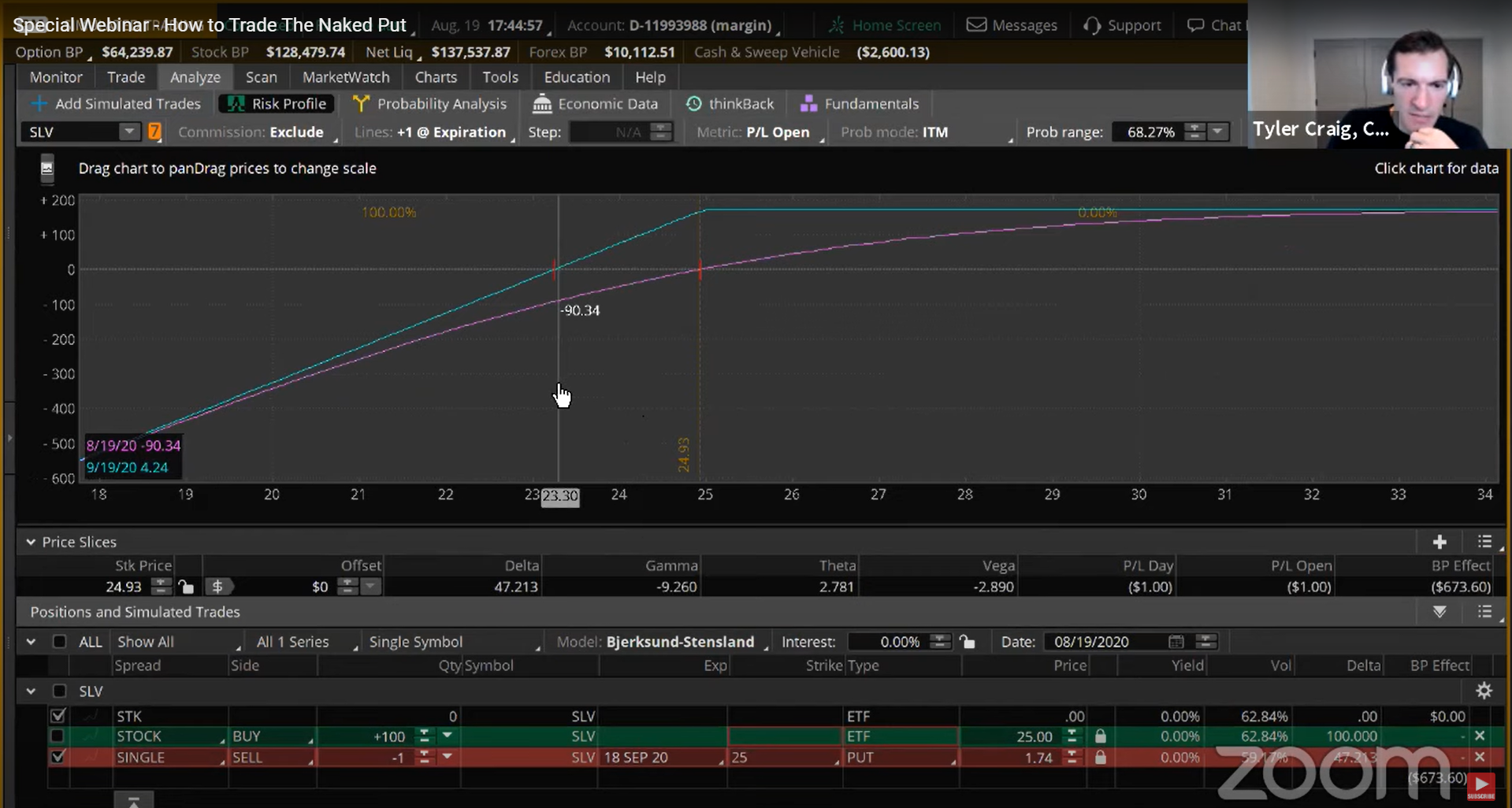Open the SLV position settings gear
The height and width of the screenshot is (808, 1512).
[x=1484, y=691]
